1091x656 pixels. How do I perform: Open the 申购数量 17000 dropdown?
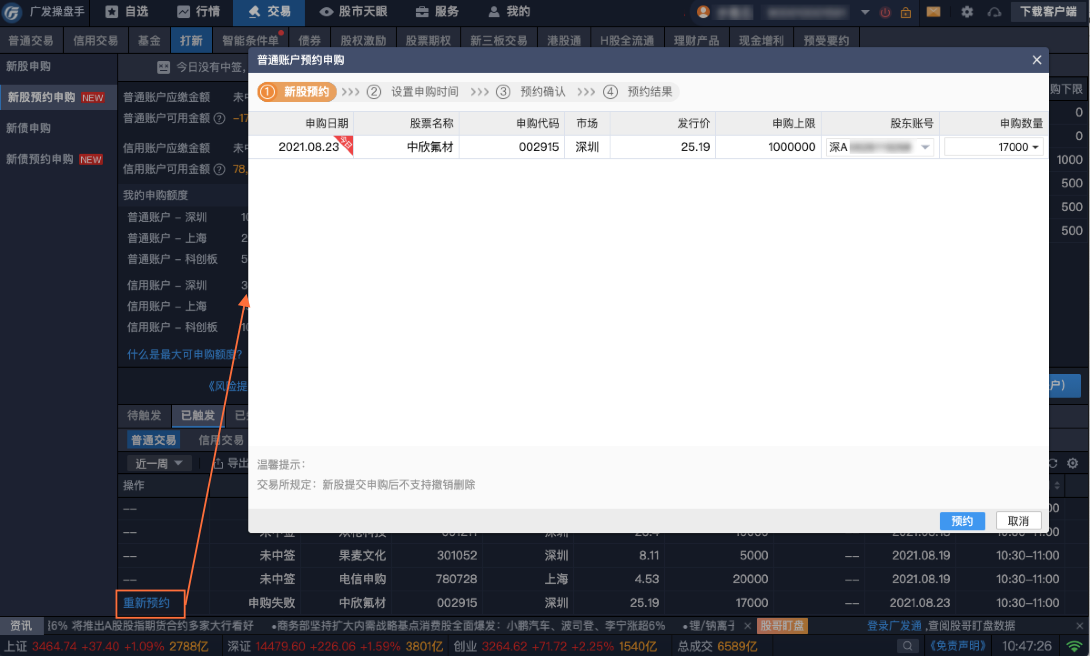click(x=993, y=147)
